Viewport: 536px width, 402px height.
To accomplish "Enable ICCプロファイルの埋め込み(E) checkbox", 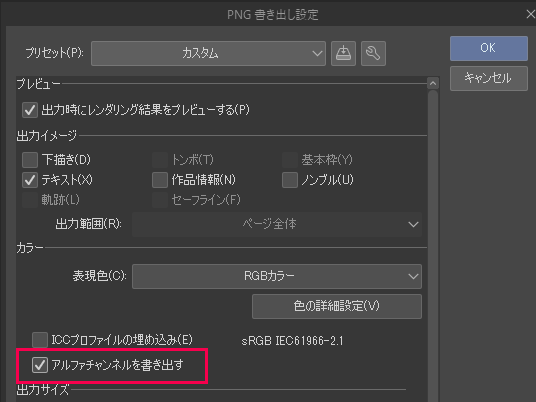I will (40, 340).
